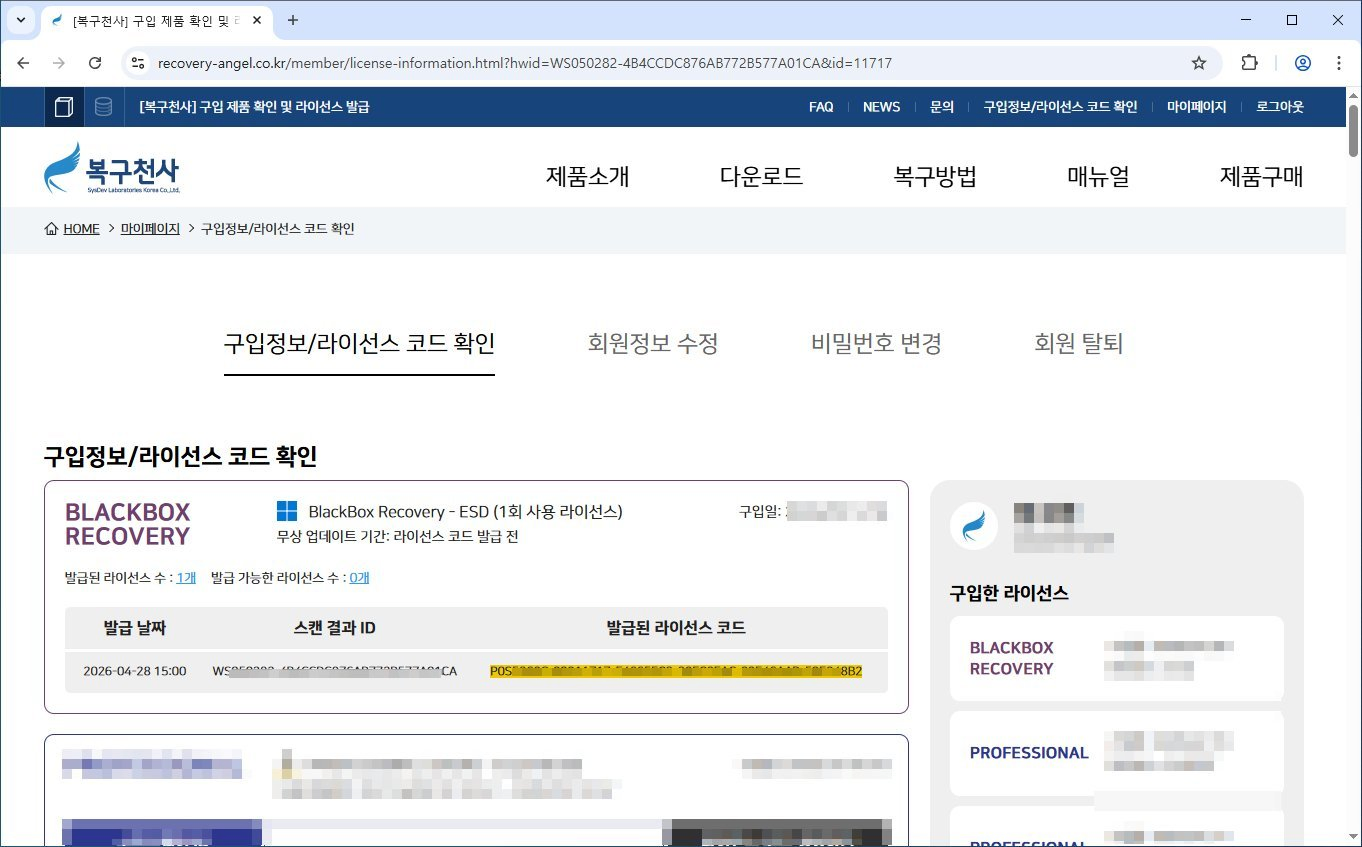Open the 제품소개 menu
This screenshot has width=1362, height=847.
point(588,177)
